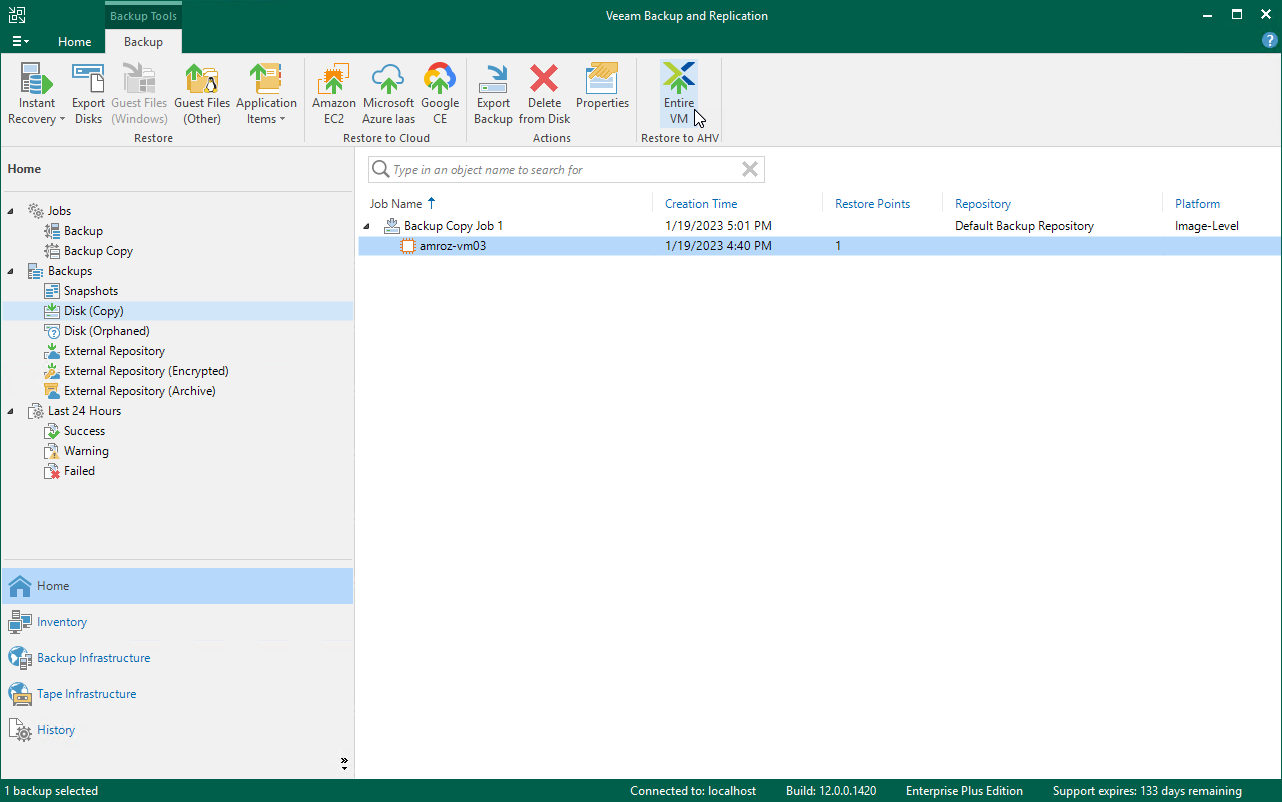
Task: Show Warning sessions
Action: (x=86, y=451)
